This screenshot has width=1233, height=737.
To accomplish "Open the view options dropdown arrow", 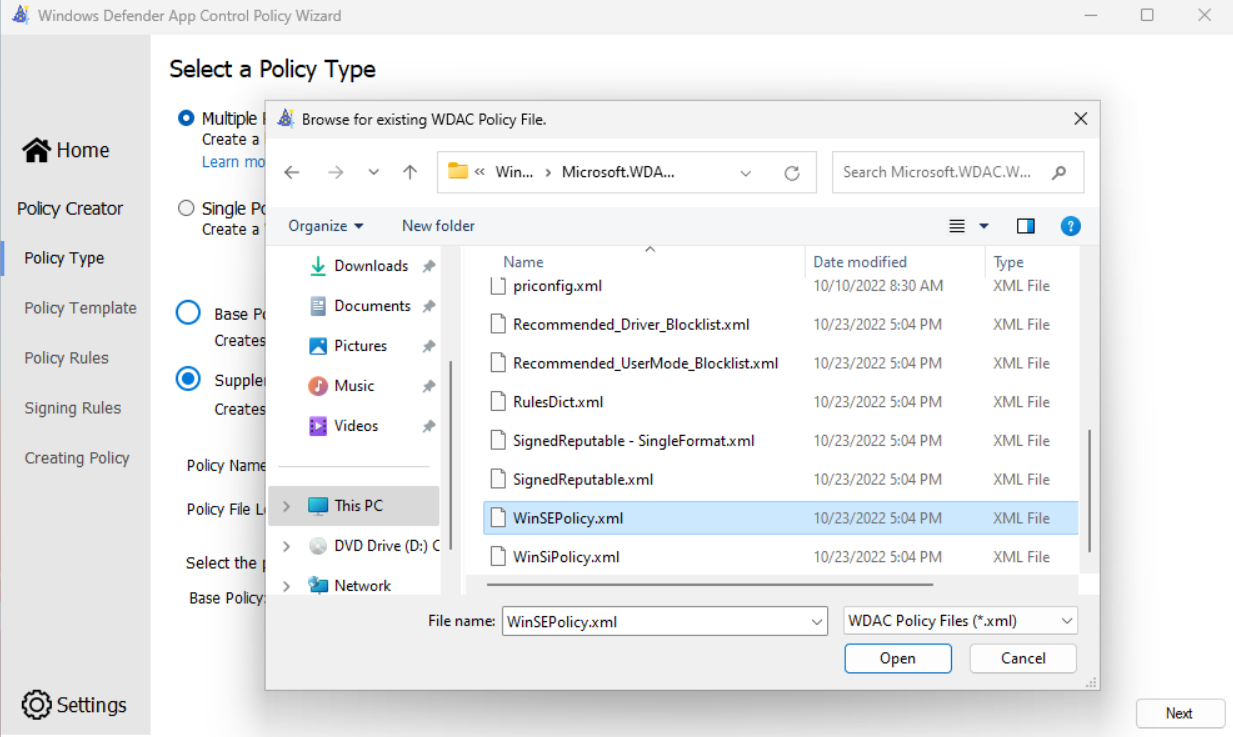I will coord(983,226).
